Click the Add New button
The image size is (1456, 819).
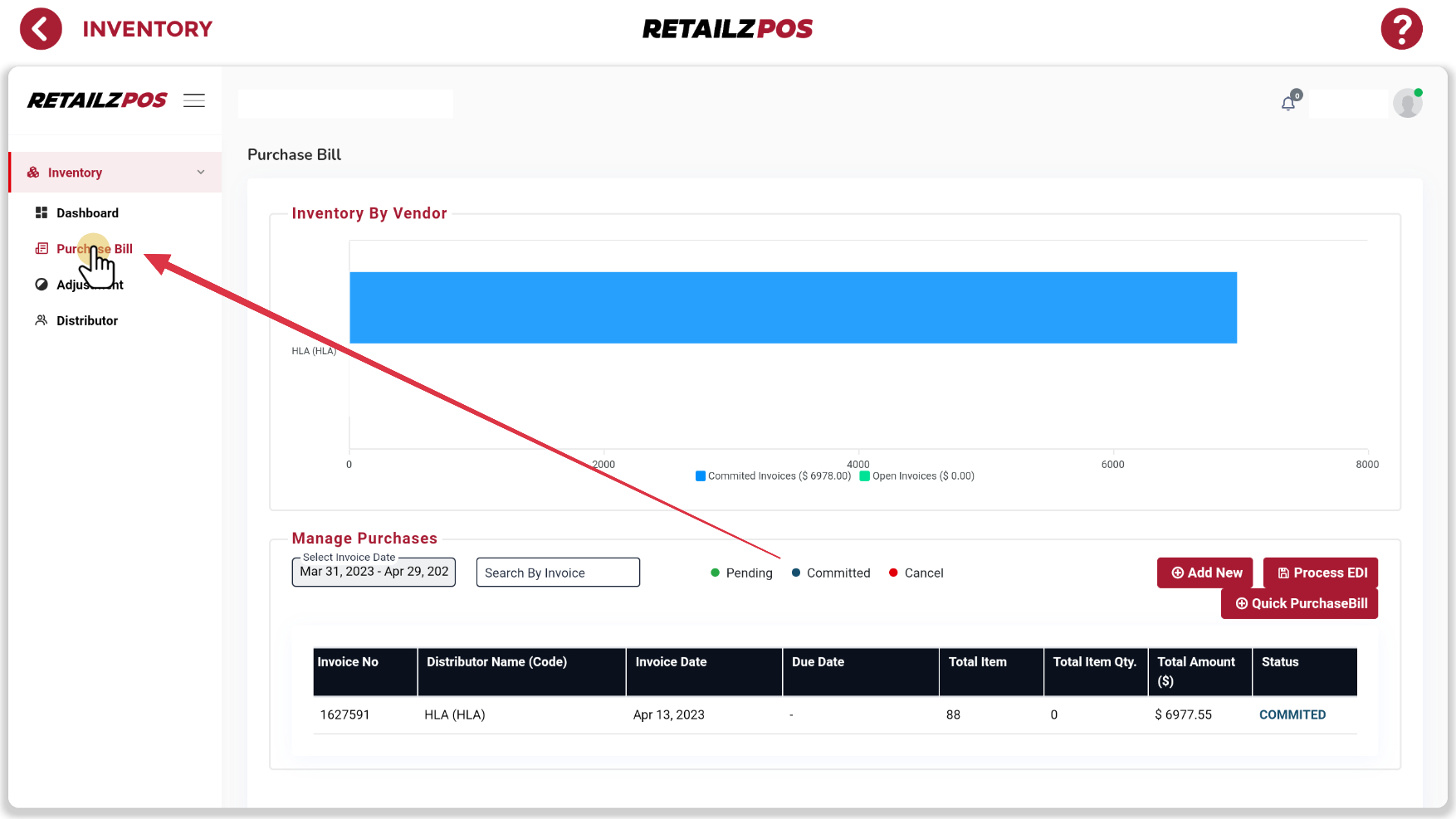pyautogui.click(x=1204, y=573)
